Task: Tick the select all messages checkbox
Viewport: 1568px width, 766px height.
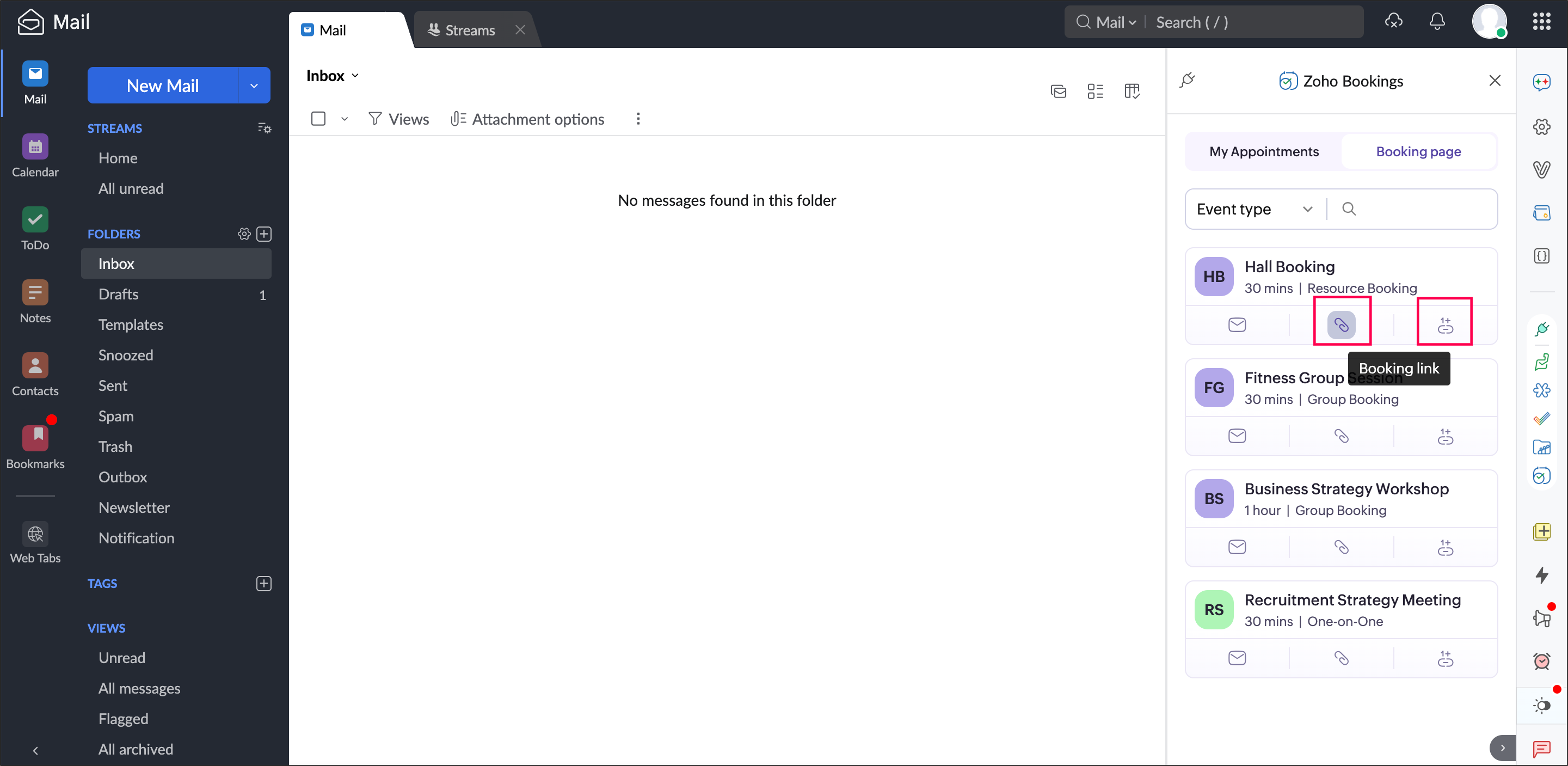Action: tap(318, 119)
